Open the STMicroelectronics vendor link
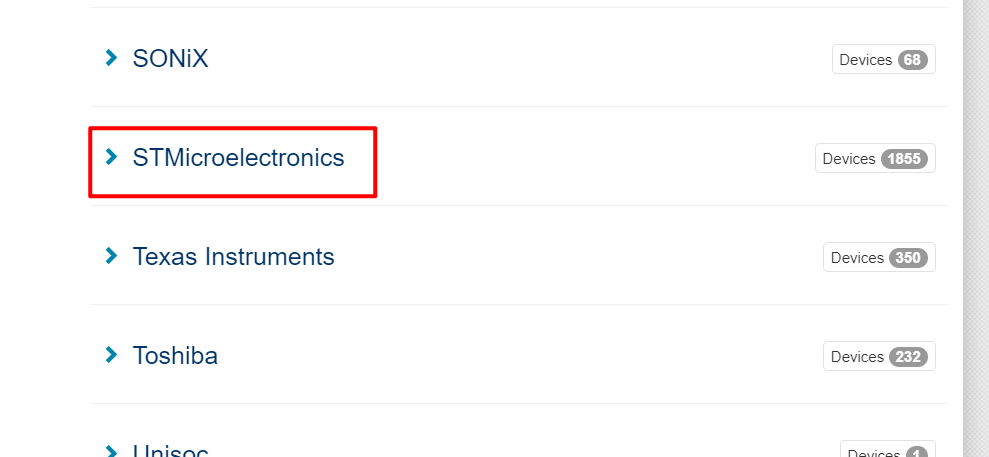This screenshot has width=989, height=457. pos(238,158)
